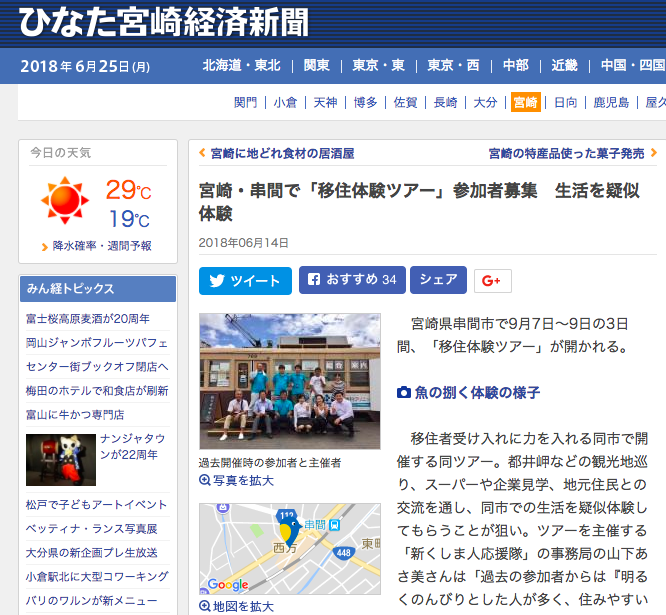
Task: Click the Facebook recommend button showing 34
Action: coord(352,280)
